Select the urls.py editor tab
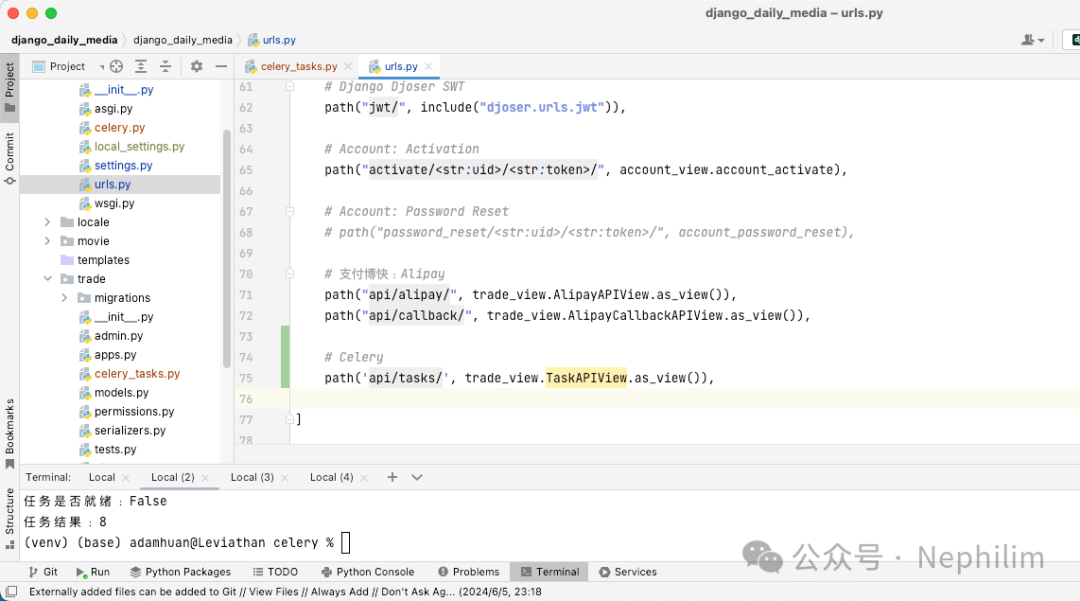The image size is (1080, 601). pos(400,66)
